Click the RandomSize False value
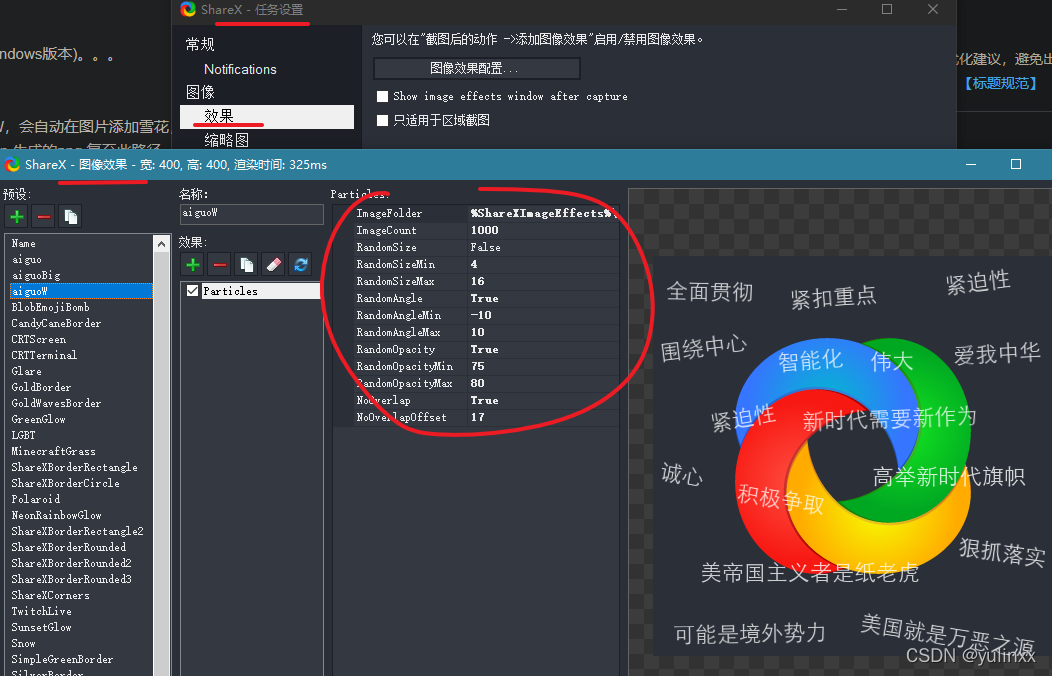Image resolution: width=1052 pixels, height=676 pixels. coord(543,247)
